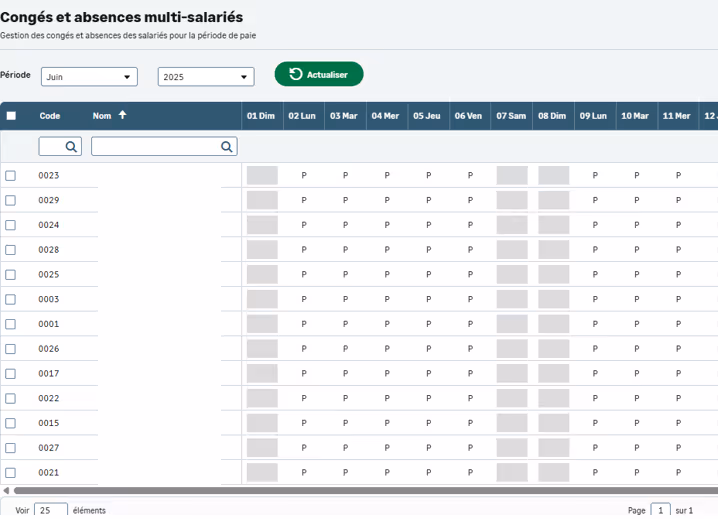Open the Juin month dropdown
This screenshot has height=519, width=718.
(x=89, y=77)
